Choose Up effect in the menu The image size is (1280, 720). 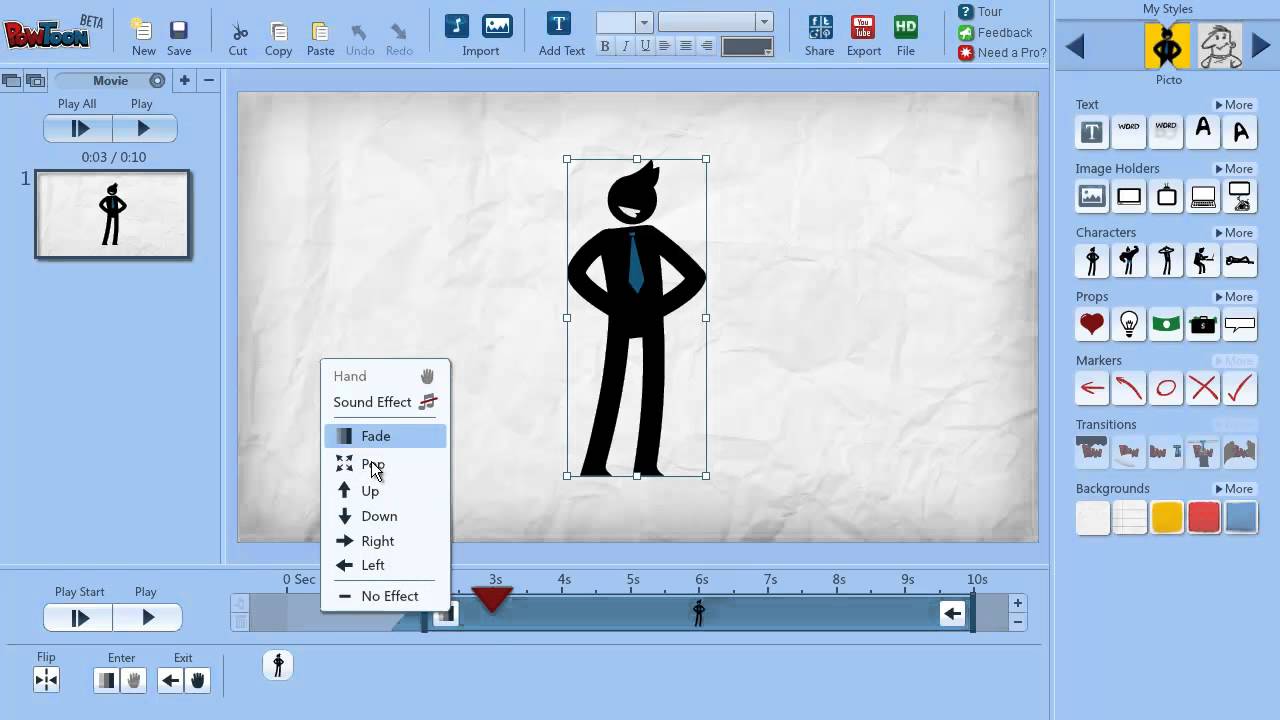pos(385,491)
